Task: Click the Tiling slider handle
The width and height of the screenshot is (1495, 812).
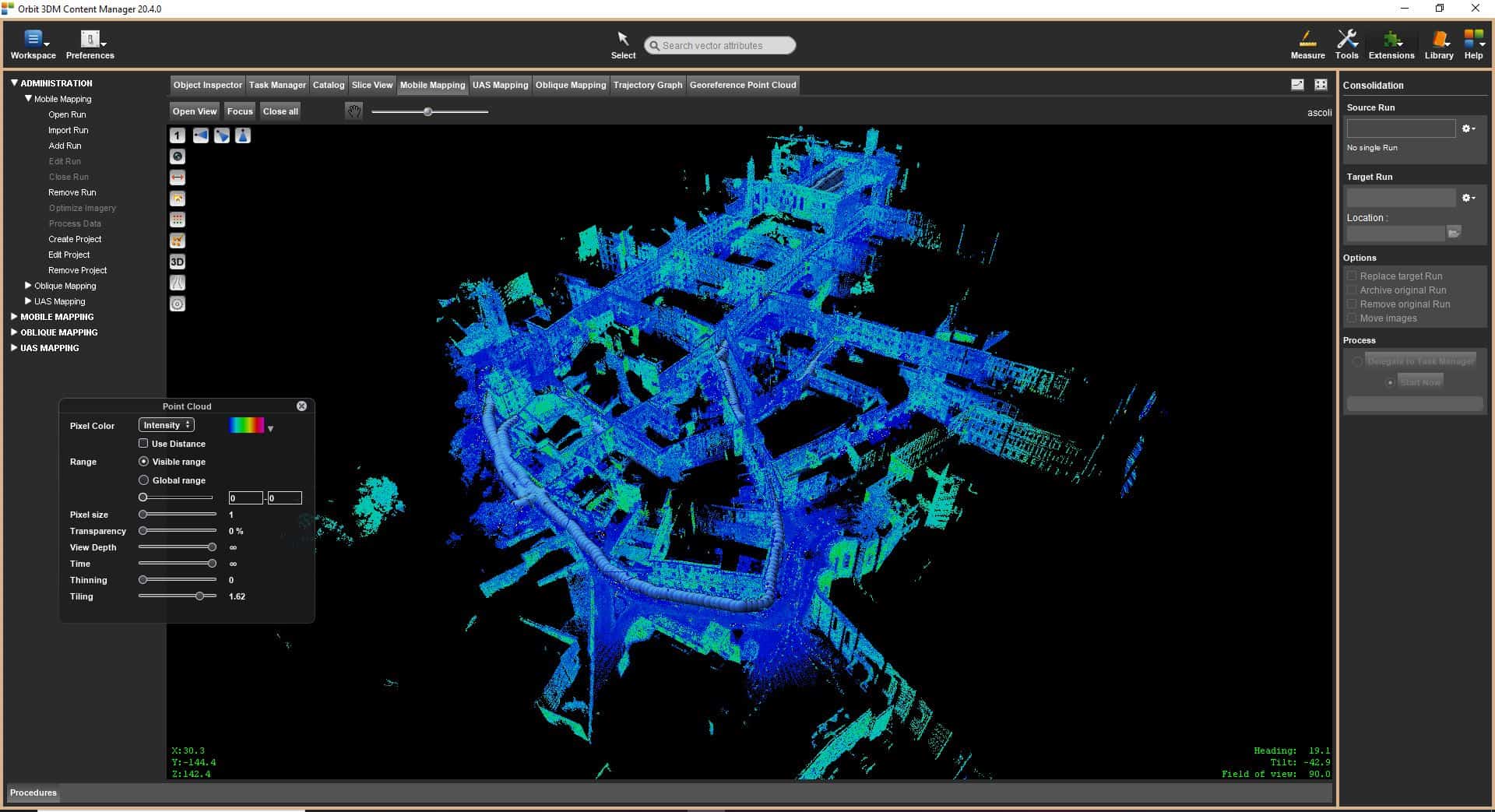Action: coord(200,596)
